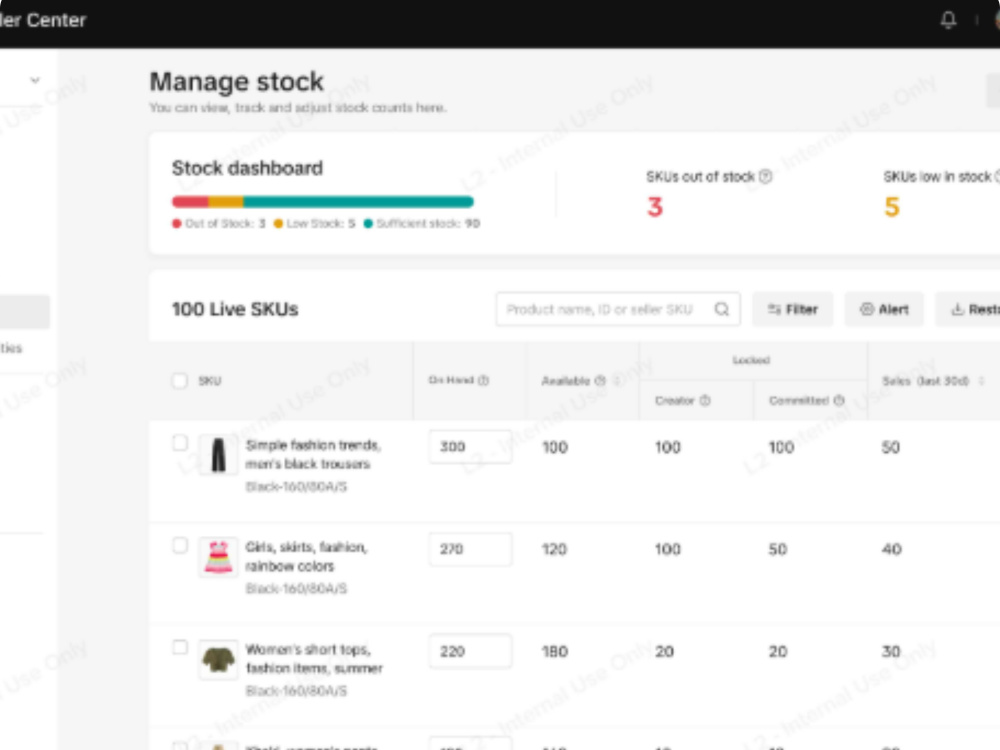This screenshot has width=1000, height=750.
Task: Open the notifications bell
Action: tap(948, 20)
